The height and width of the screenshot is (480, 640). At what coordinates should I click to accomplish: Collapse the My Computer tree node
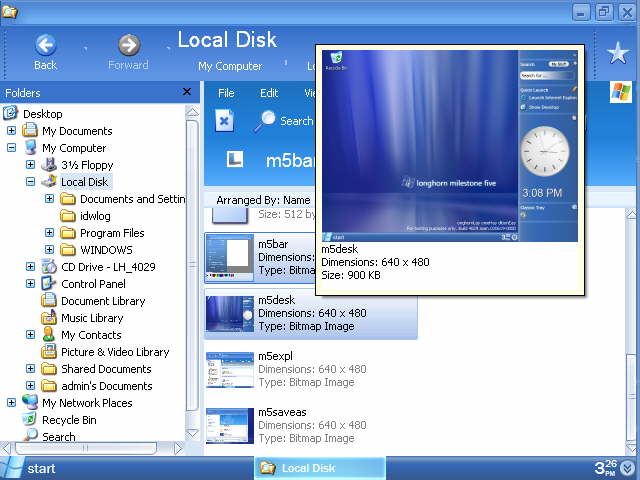point(11,147)
